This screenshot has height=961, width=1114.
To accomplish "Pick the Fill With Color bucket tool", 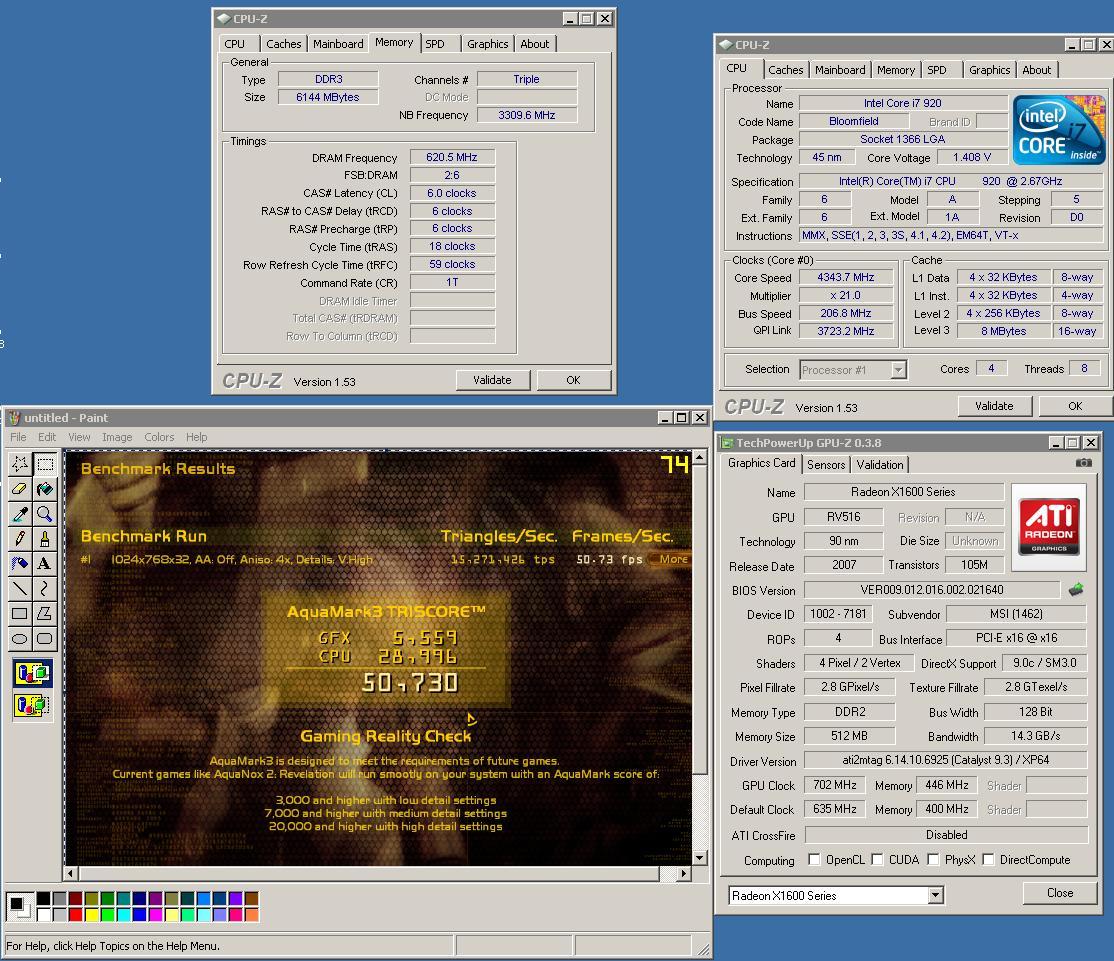I will click(45, 489).
